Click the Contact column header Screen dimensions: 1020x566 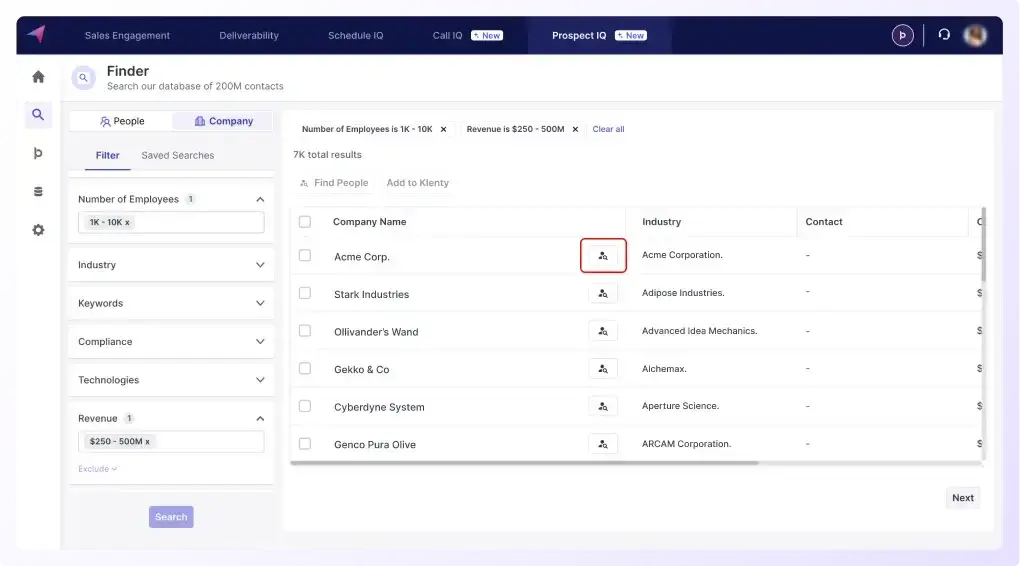point(824,222)
